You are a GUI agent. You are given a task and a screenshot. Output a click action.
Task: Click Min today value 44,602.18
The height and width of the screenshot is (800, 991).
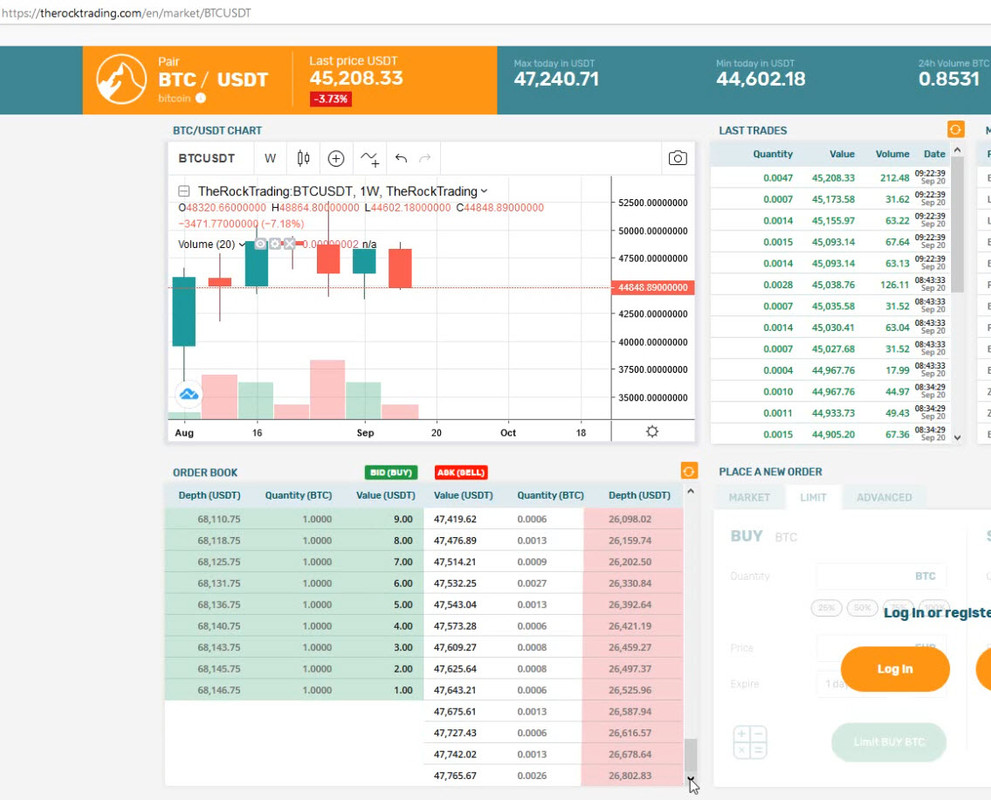click(x=761, y=79)
